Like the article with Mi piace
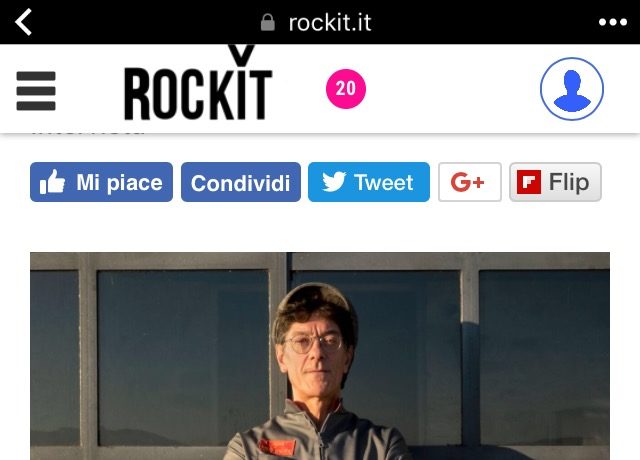Viewport: 640px width, 460px height. tap(102, 182)
